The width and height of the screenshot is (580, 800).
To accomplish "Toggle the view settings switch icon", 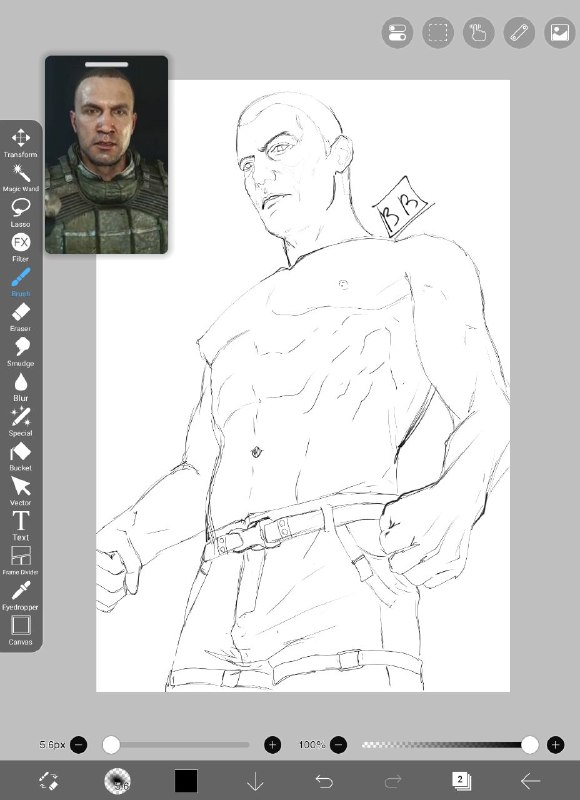I will tap(397, 33).
